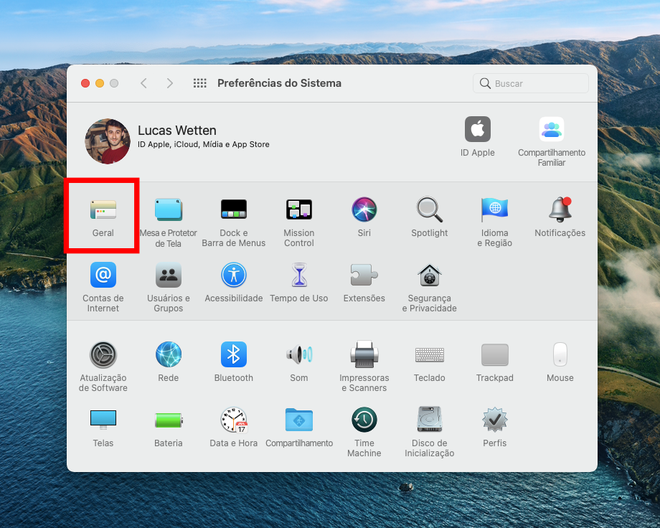660x528 pixels.
Task: Open Rede network preferences
Action: [x=168, y=355]
